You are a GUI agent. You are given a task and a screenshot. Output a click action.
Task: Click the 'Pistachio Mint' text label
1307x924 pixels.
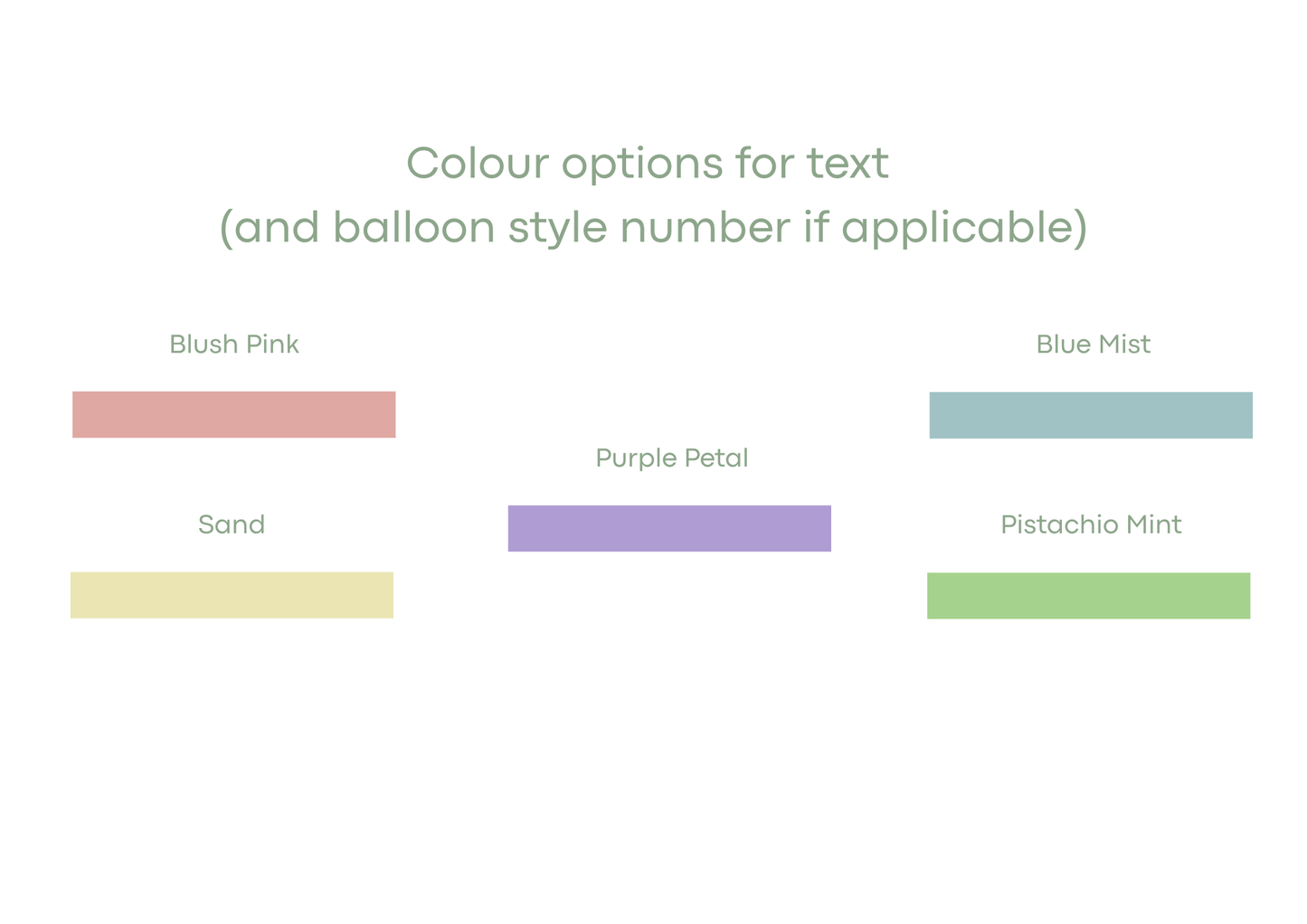point(1091,524)
